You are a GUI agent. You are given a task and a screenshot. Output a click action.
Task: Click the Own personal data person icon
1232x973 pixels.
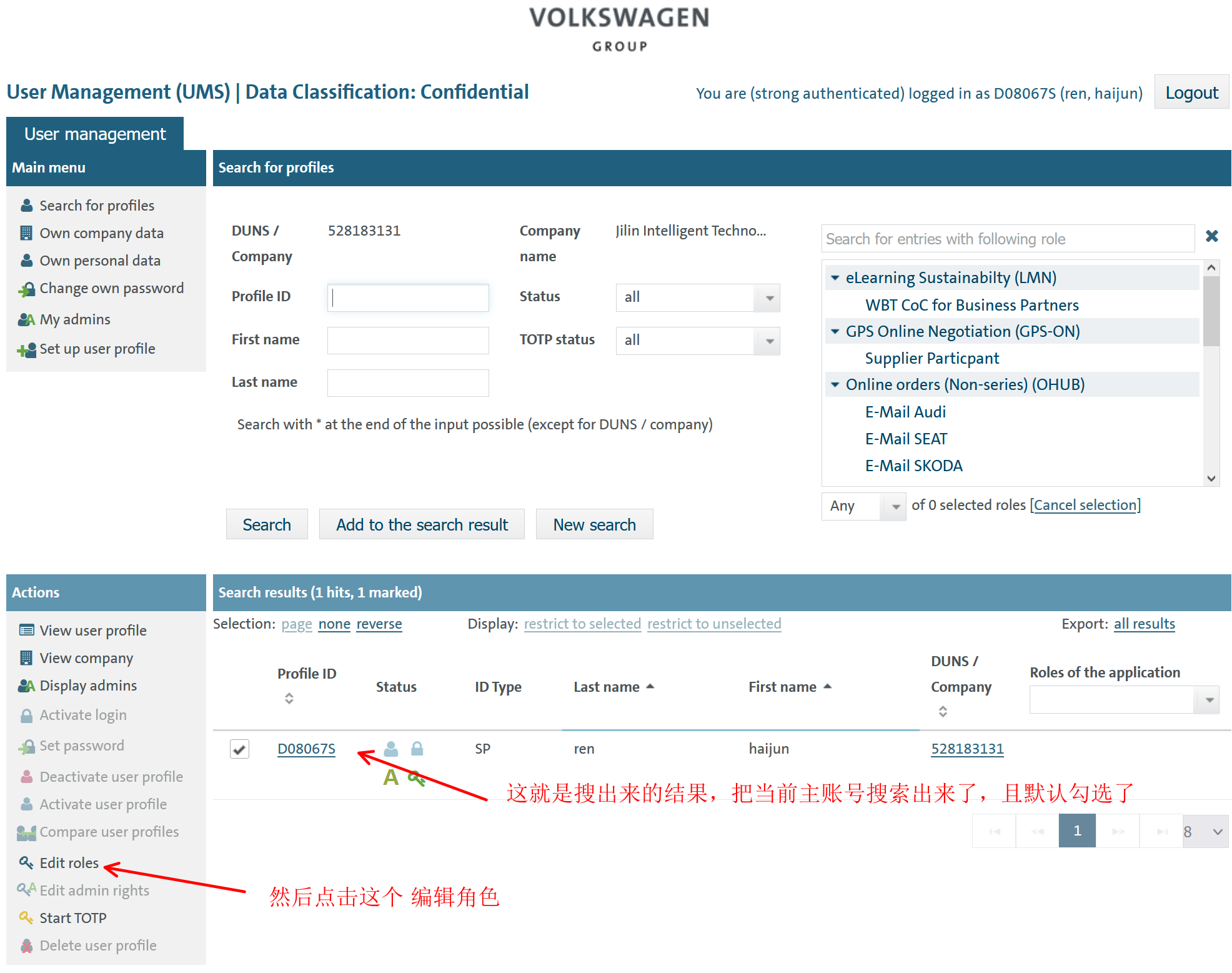26,261
